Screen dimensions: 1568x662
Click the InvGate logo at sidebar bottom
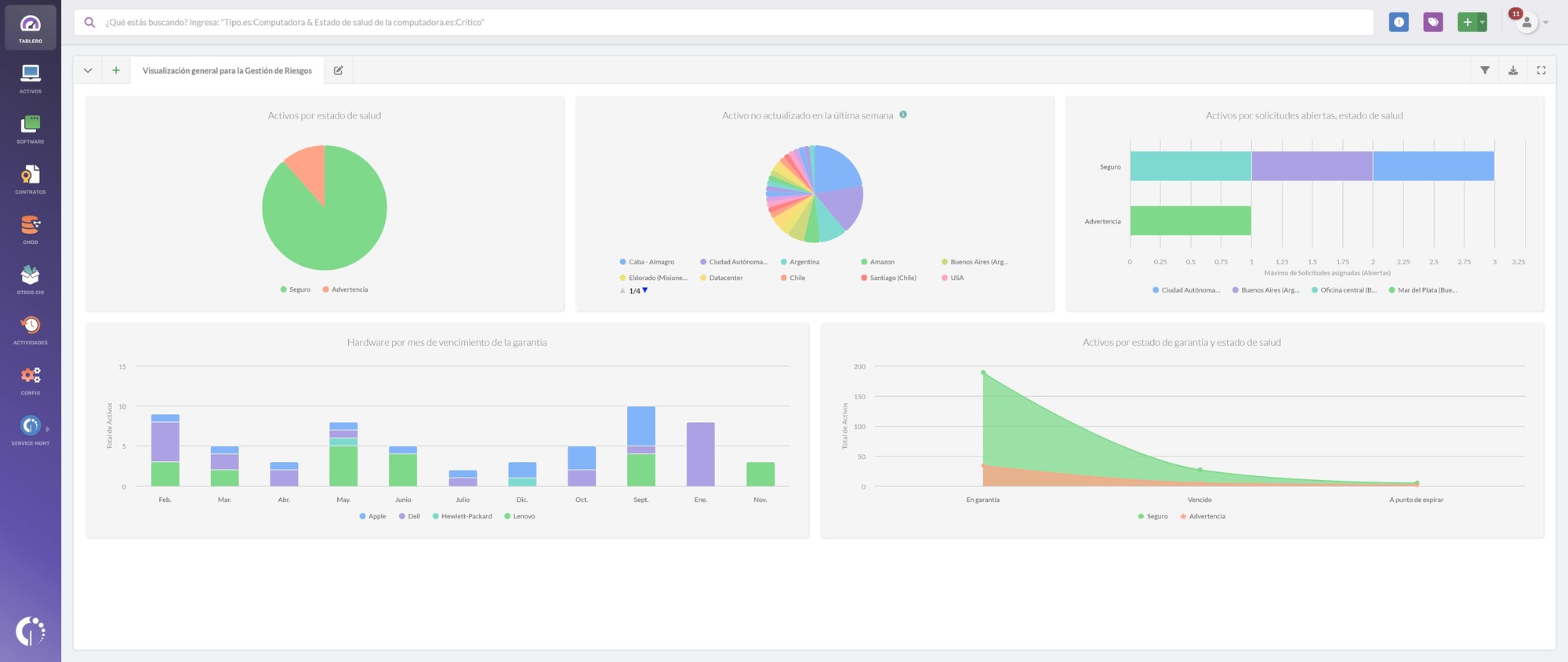(31, 631)
